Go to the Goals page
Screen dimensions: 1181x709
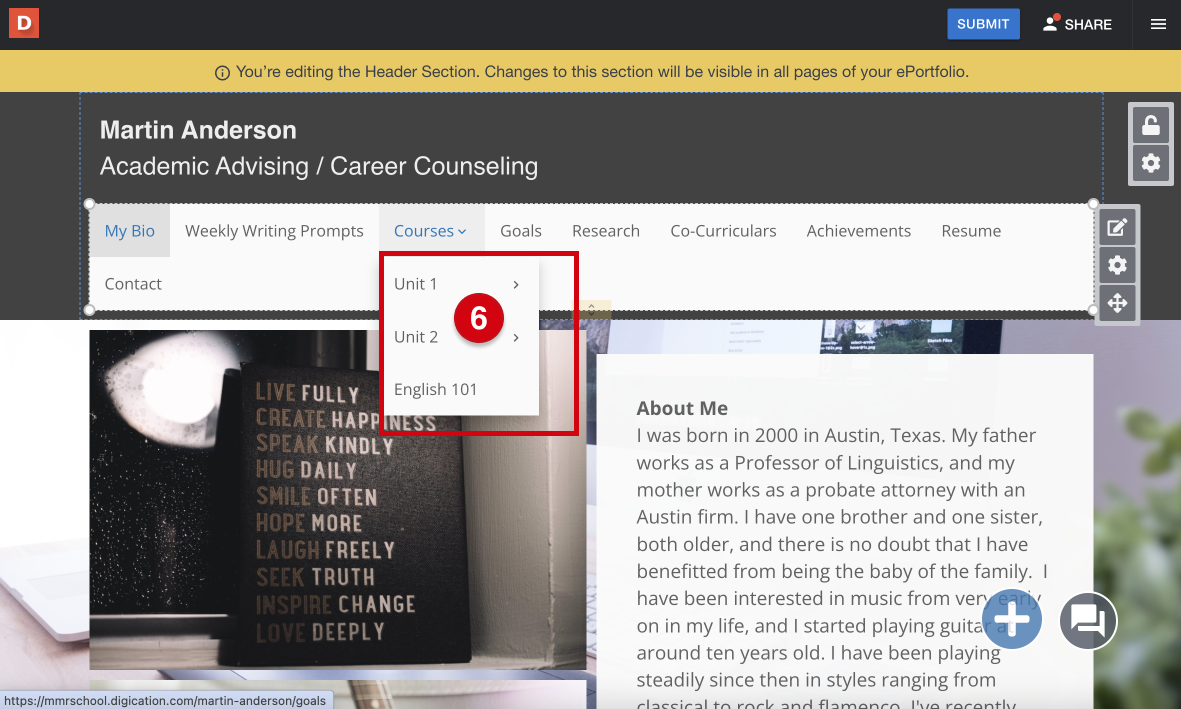pos(520,231)
